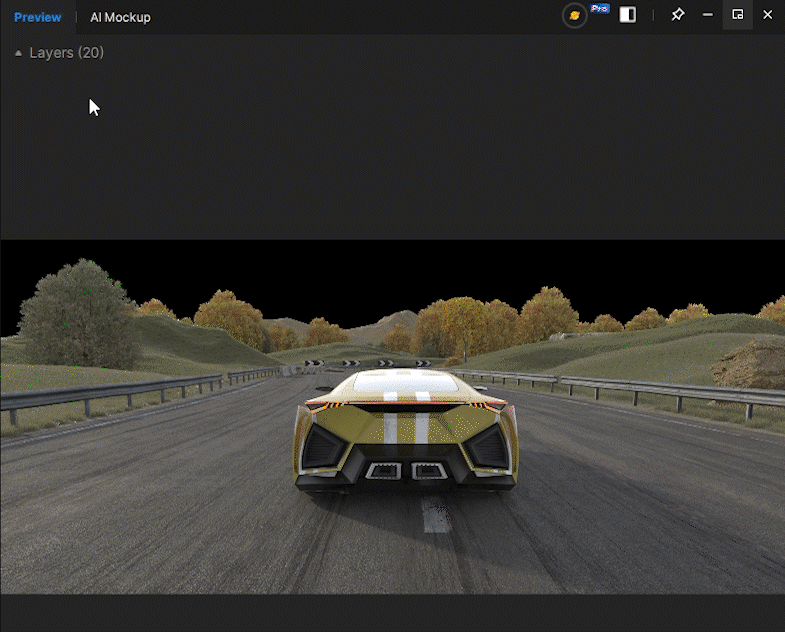Click the rock boulder on the right
This screenshot has width=785, height=632.
tap(750, 364)
